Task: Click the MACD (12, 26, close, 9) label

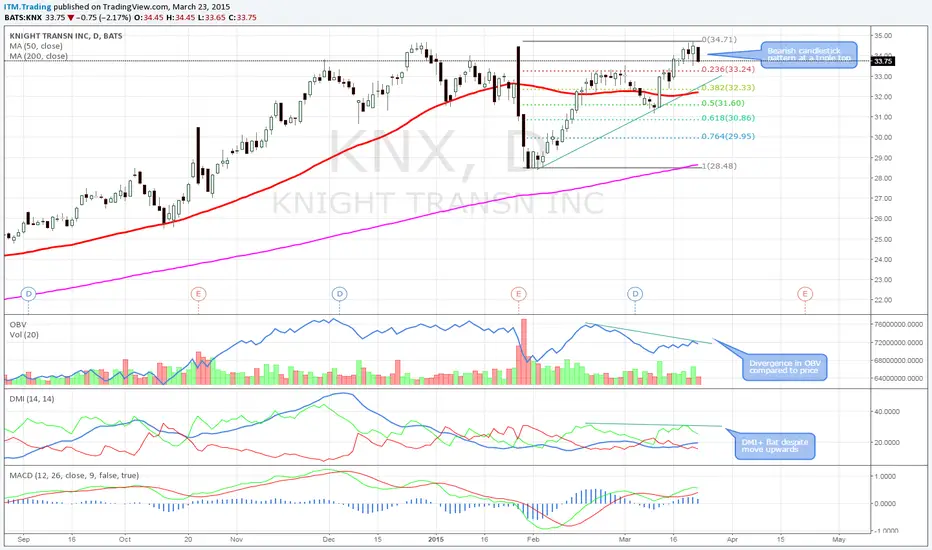Action: (74, 475)
